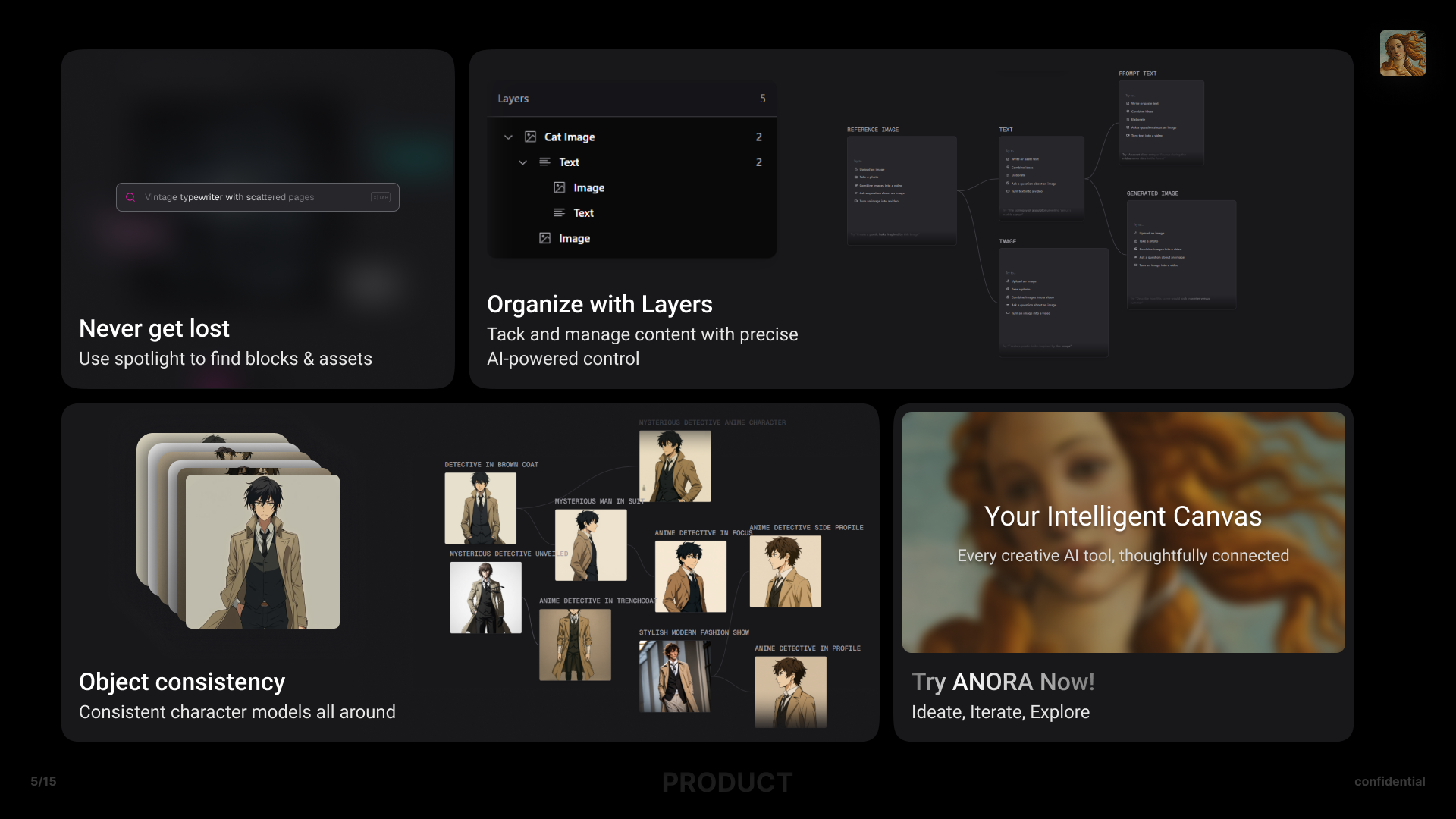The image size is (1456, 819).
Task: Collapse the Text sublayer group chevron
Action: click(522, 162)
